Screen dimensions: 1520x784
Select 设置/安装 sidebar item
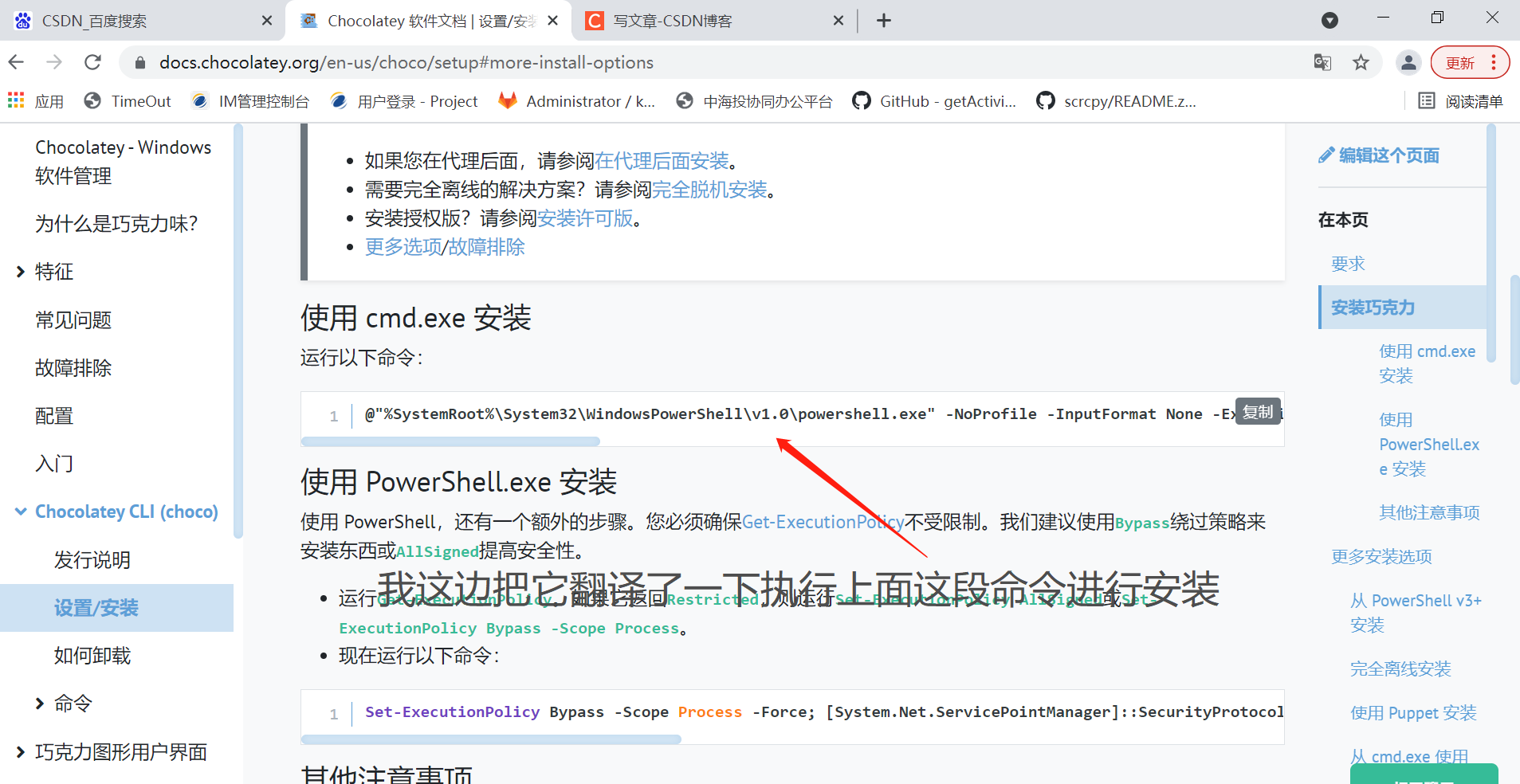(116, 608)
